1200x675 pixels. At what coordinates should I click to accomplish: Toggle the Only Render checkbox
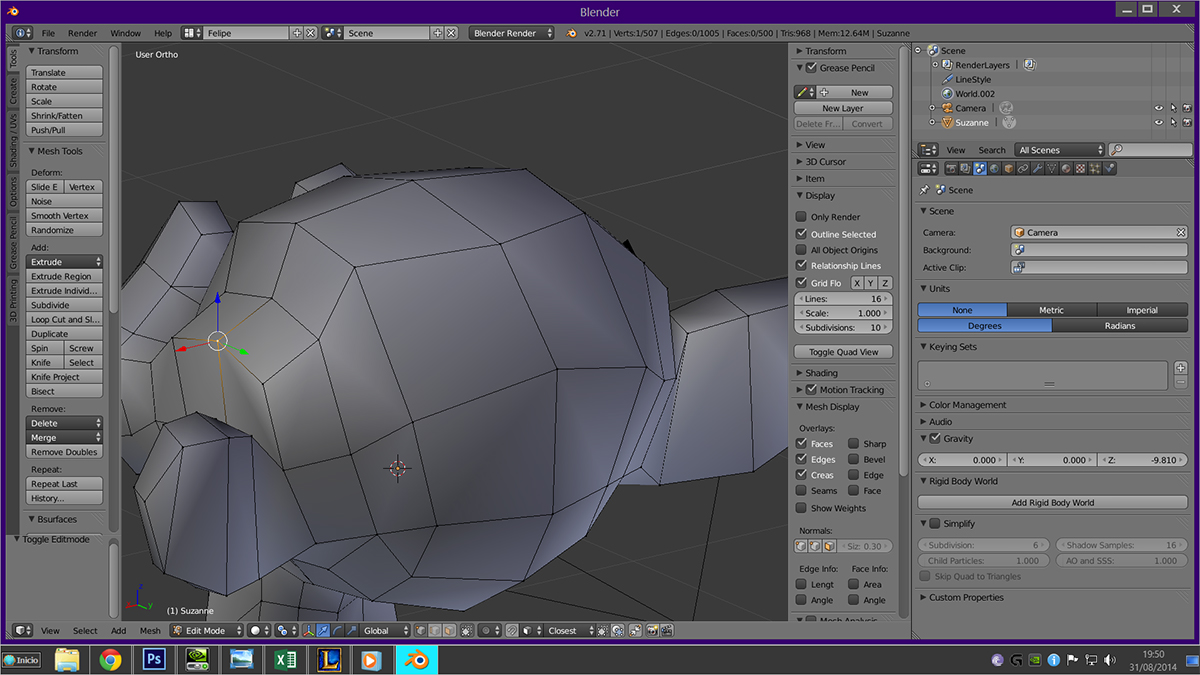click(x=801, y=217)
